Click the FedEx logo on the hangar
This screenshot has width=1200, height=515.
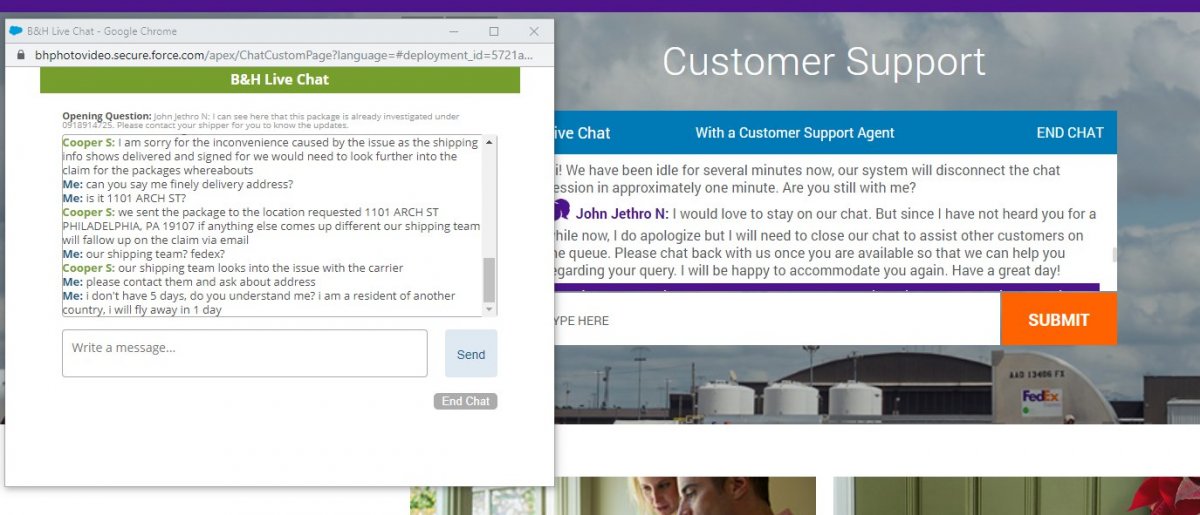click(x=1041, y=398)
